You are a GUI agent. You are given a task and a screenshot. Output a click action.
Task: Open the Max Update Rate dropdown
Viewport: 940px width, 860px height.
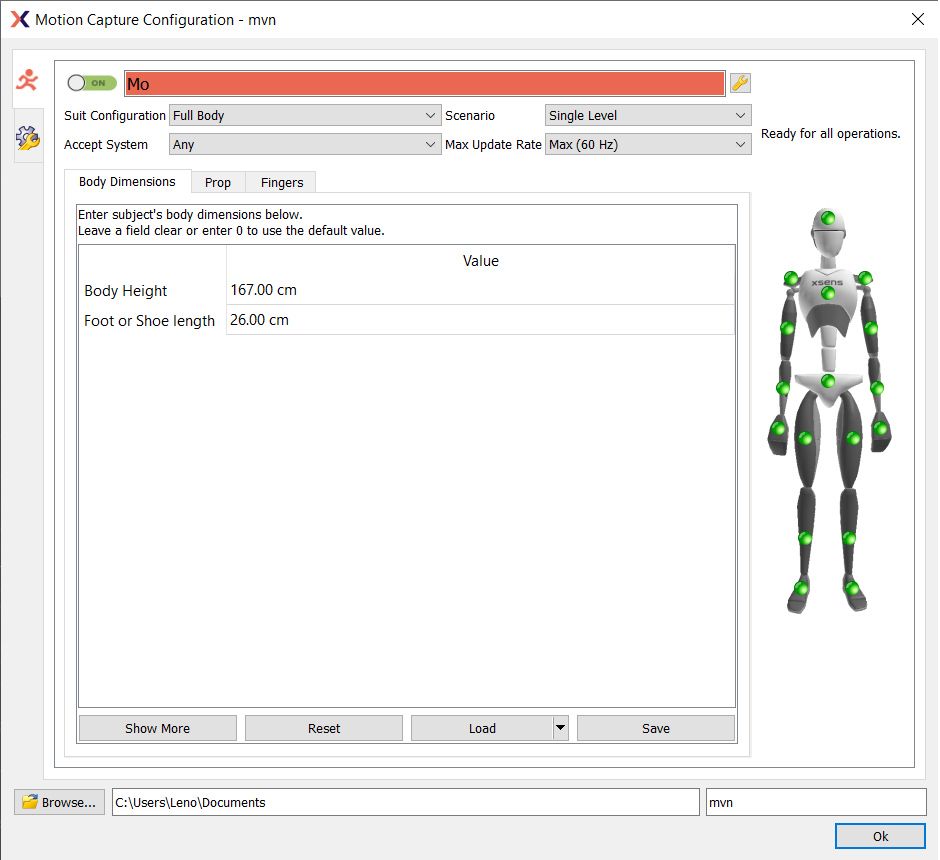pyautogui.click(x=647, y=145)
